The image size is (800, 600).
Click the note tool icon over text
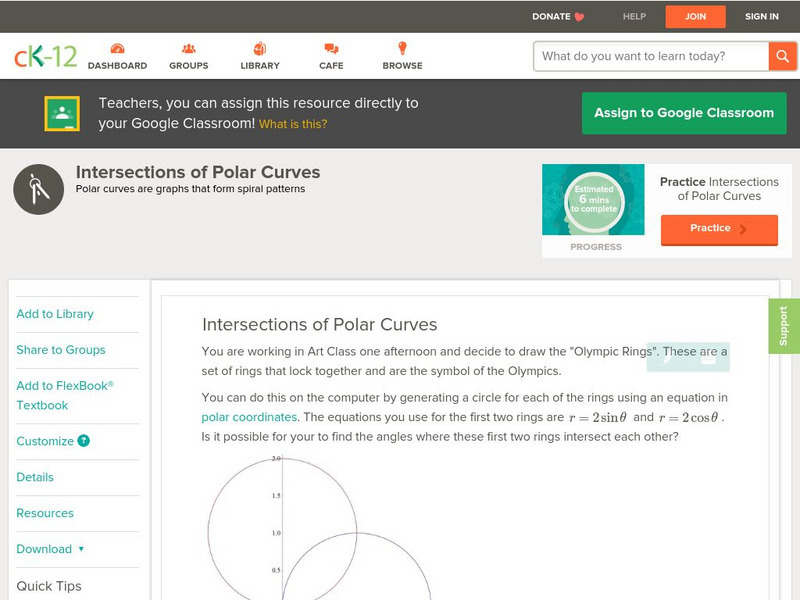709,360
